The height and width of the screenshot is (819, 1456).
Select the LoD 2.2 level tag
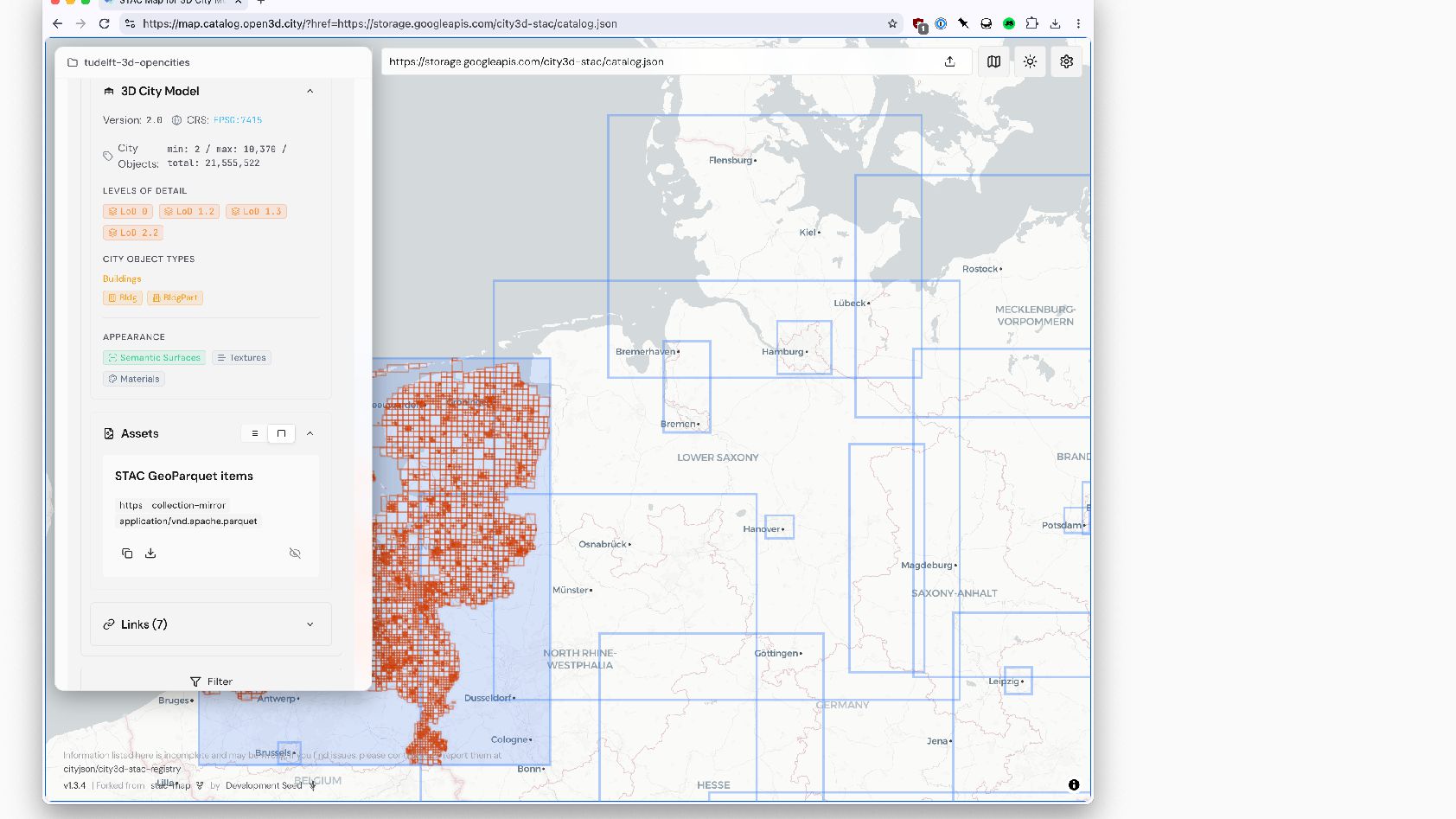coord(133,233)
